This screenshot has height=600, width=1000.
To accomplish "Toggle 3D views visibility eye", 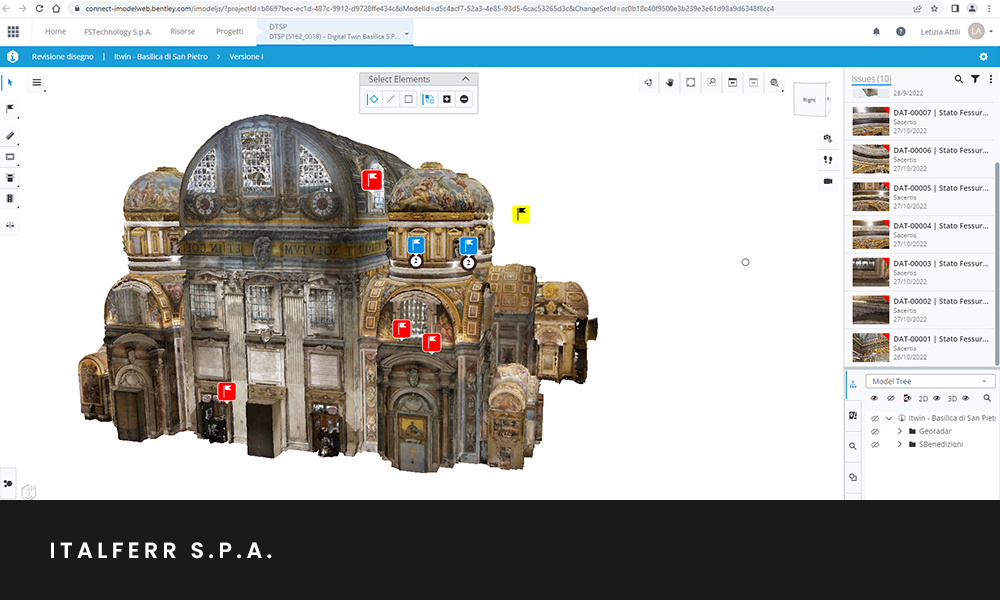I will (x=965, y=398).
